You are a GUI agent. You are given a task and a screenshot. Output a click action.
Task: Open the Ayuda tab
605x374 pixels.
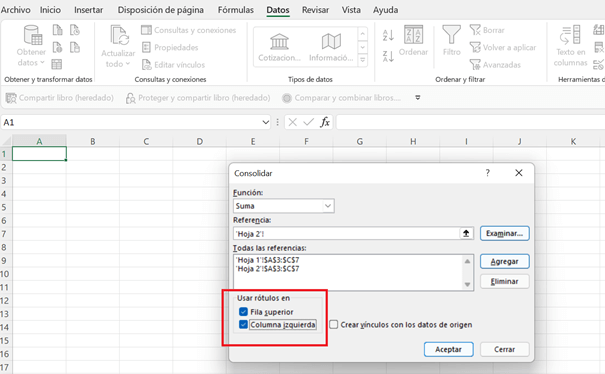pos(385,10)
